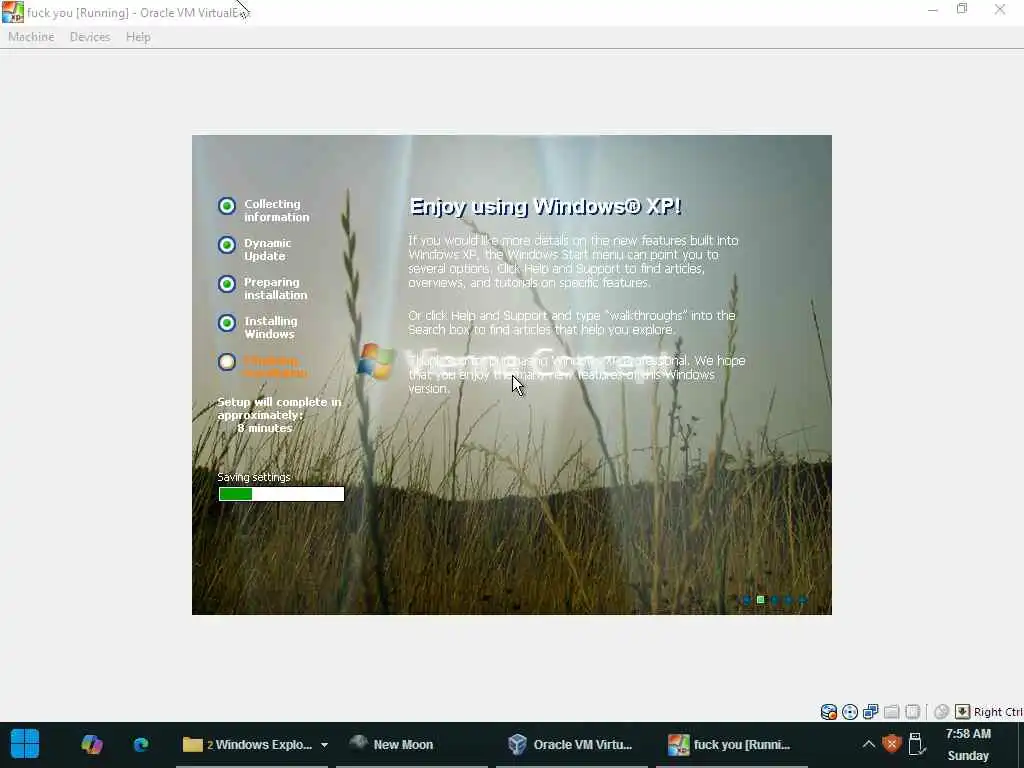Restore down the VirtualBox VM window
This screenshot has width=1024, height=768.
962,9
